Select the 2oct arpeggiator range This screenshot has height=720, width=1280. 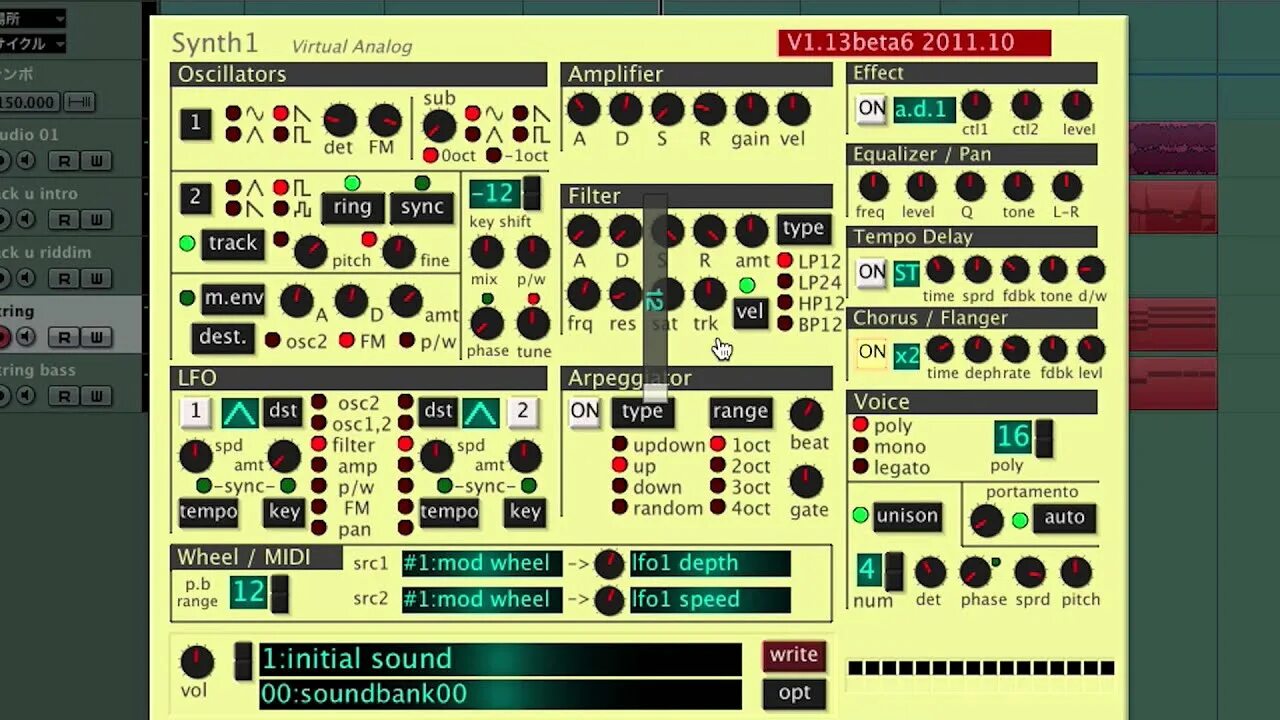pyautogui.click(x=718, y=466)
